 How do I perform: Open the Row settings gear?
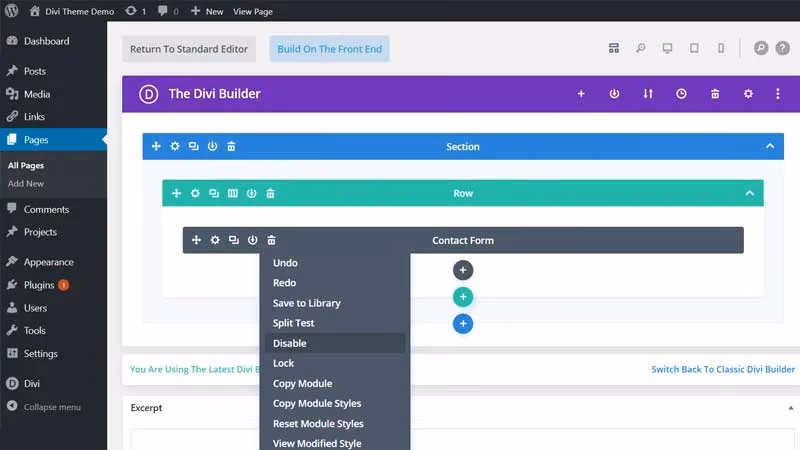pos(195,193)
